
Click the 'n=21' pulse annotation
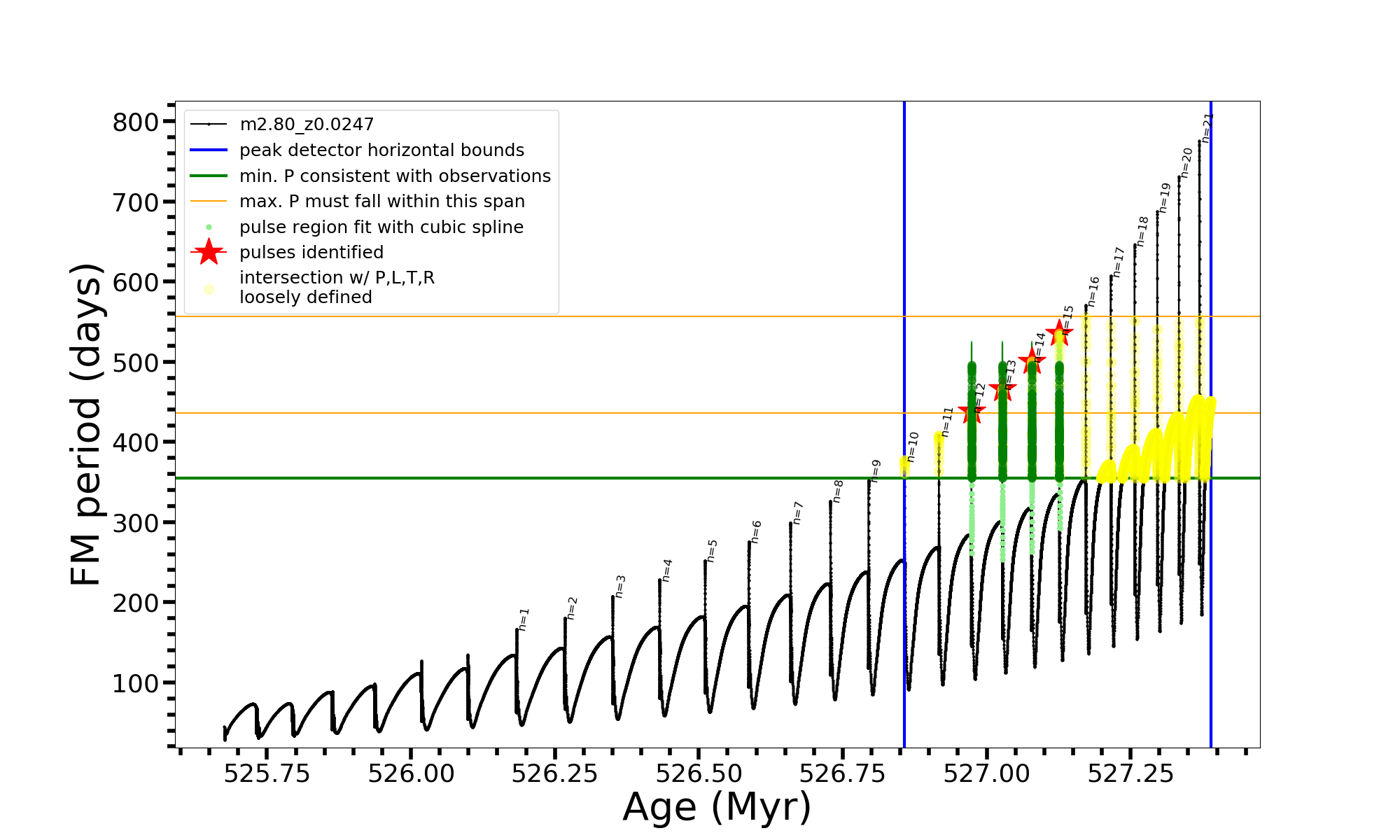[1207, 127]
